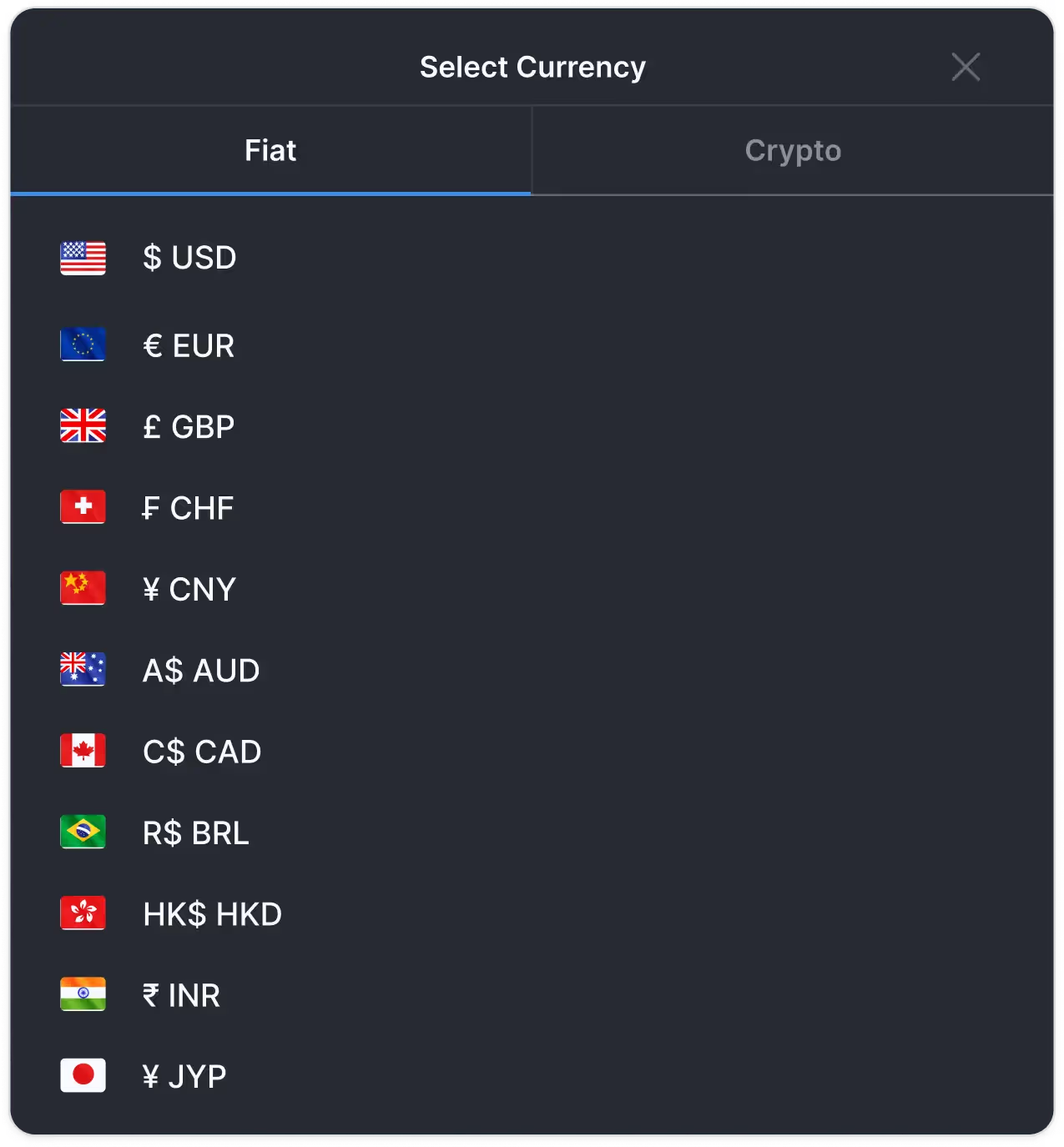Click the Australian flag icon
The image size is (1064, 1147).
[x=83, y=669]
